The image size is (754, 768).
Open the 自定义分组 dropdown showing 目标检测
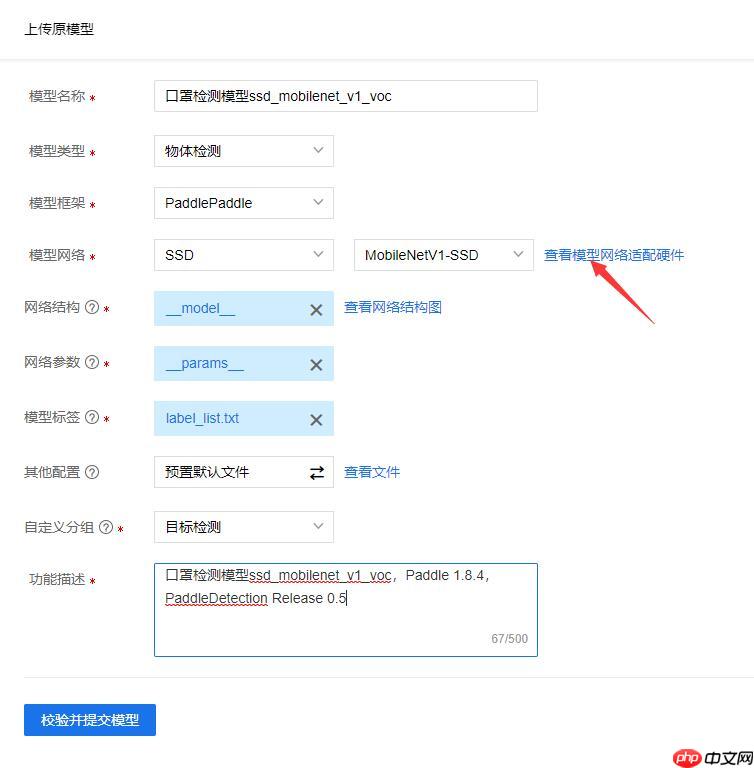point(243,526)
